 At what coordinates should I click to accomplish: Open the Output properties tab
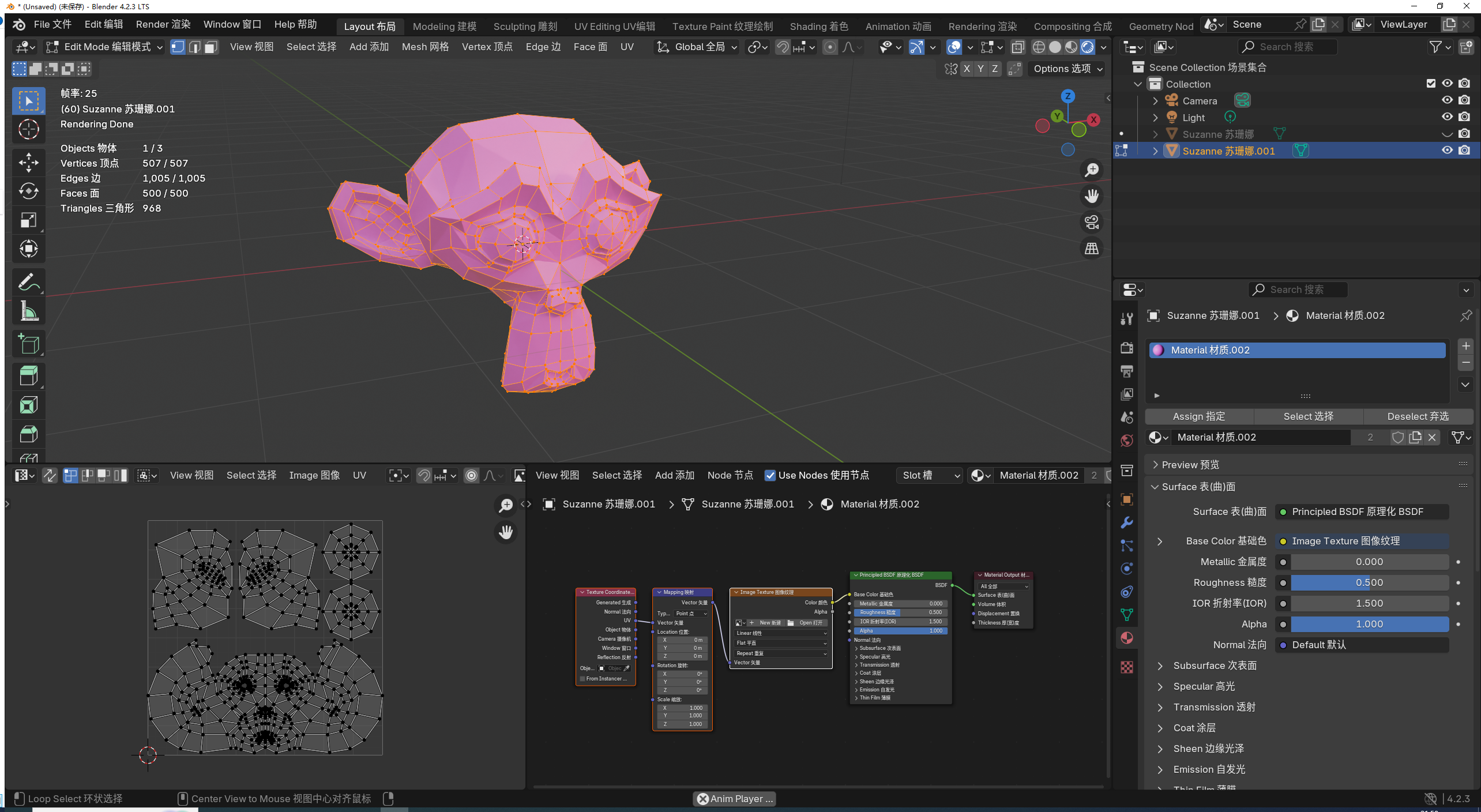(1127, 371)
